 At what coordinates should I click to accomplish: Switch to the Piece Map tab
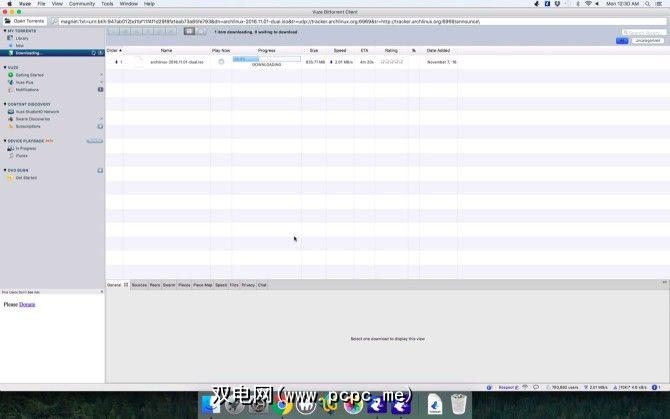pos(203,285)
